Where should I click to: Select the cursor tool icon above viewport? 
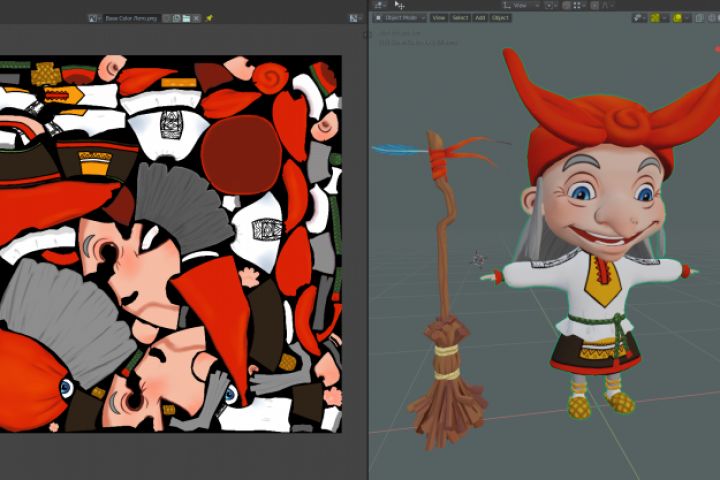pos(399,6)
